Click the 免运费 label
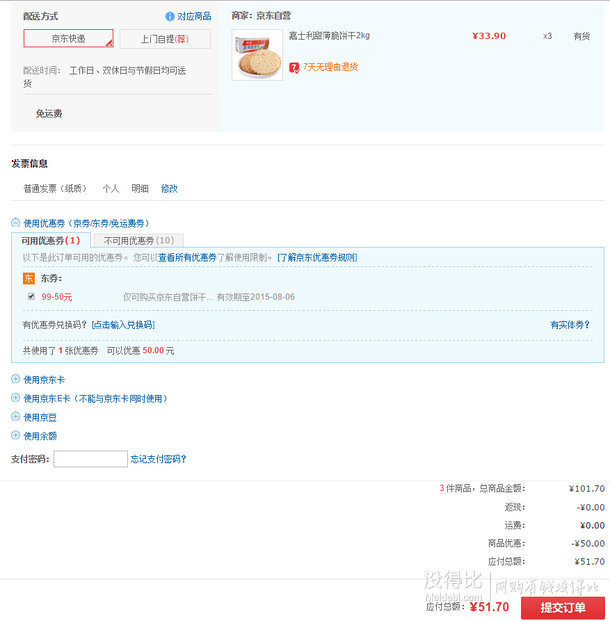 click(49, 114)
